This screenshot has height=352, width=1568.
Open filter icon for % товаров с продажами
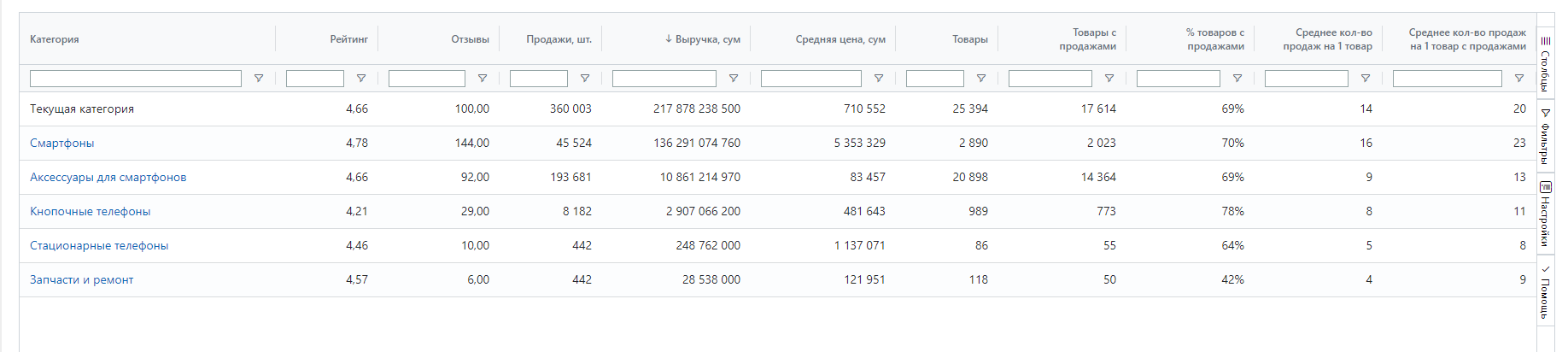pyautogui.click(x=1237, y=79)
